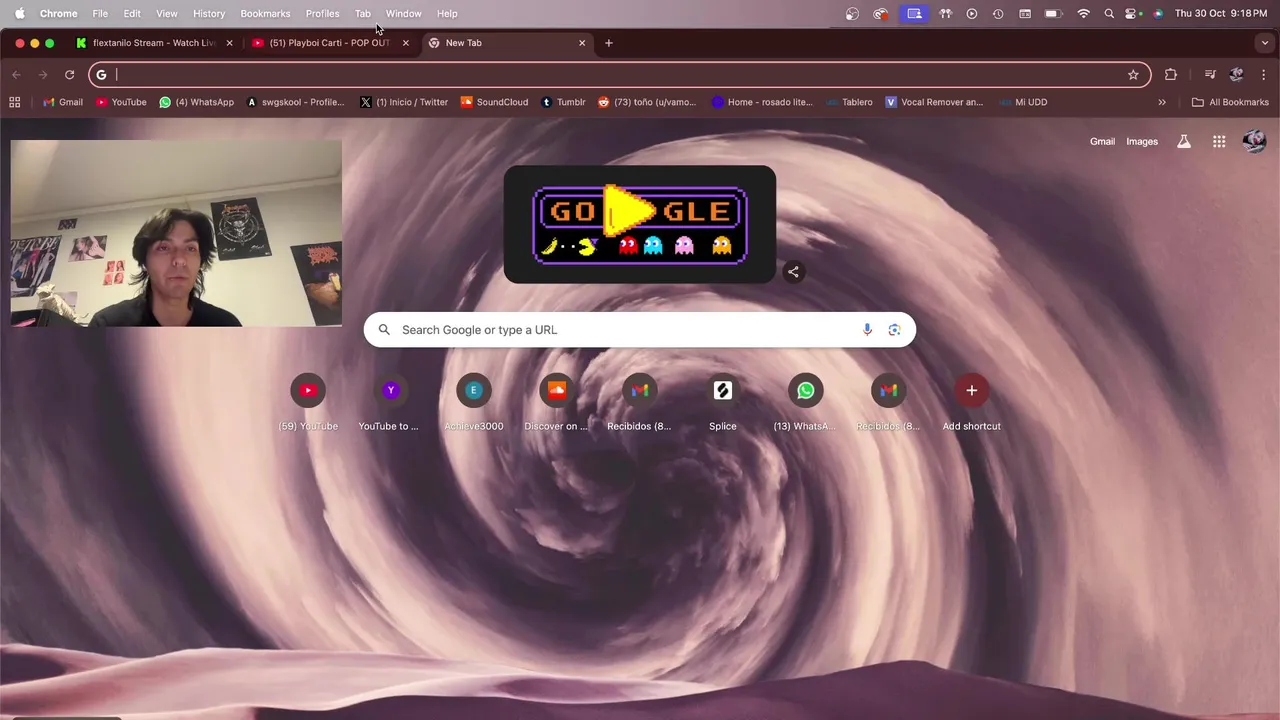Play the Pac-Man Google doodle
This screenshot has height=720, width=1280.
pyautogui.click(x=640, y=224)
